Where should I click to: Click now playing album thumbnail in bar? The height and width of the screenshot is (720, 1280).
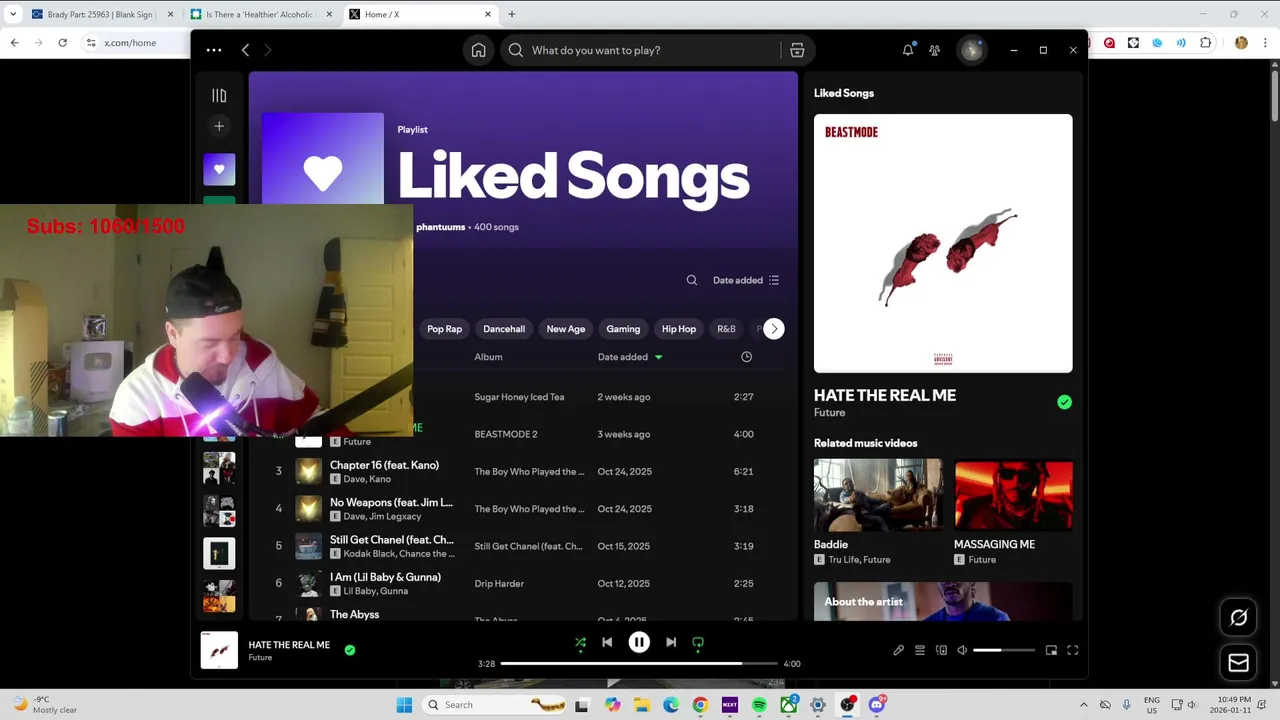(x=219, y=650)
